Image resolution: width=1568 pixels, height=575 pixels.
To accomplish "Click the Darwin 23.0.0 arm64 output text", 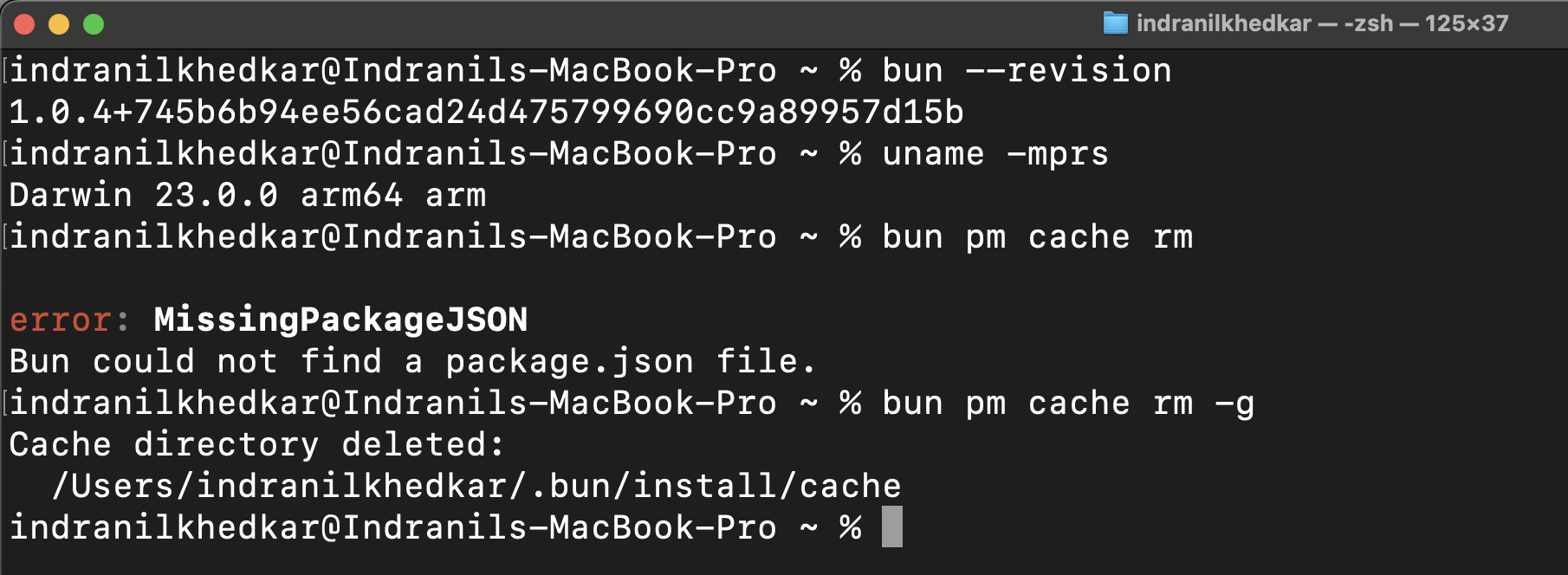I will pos(247,195).
